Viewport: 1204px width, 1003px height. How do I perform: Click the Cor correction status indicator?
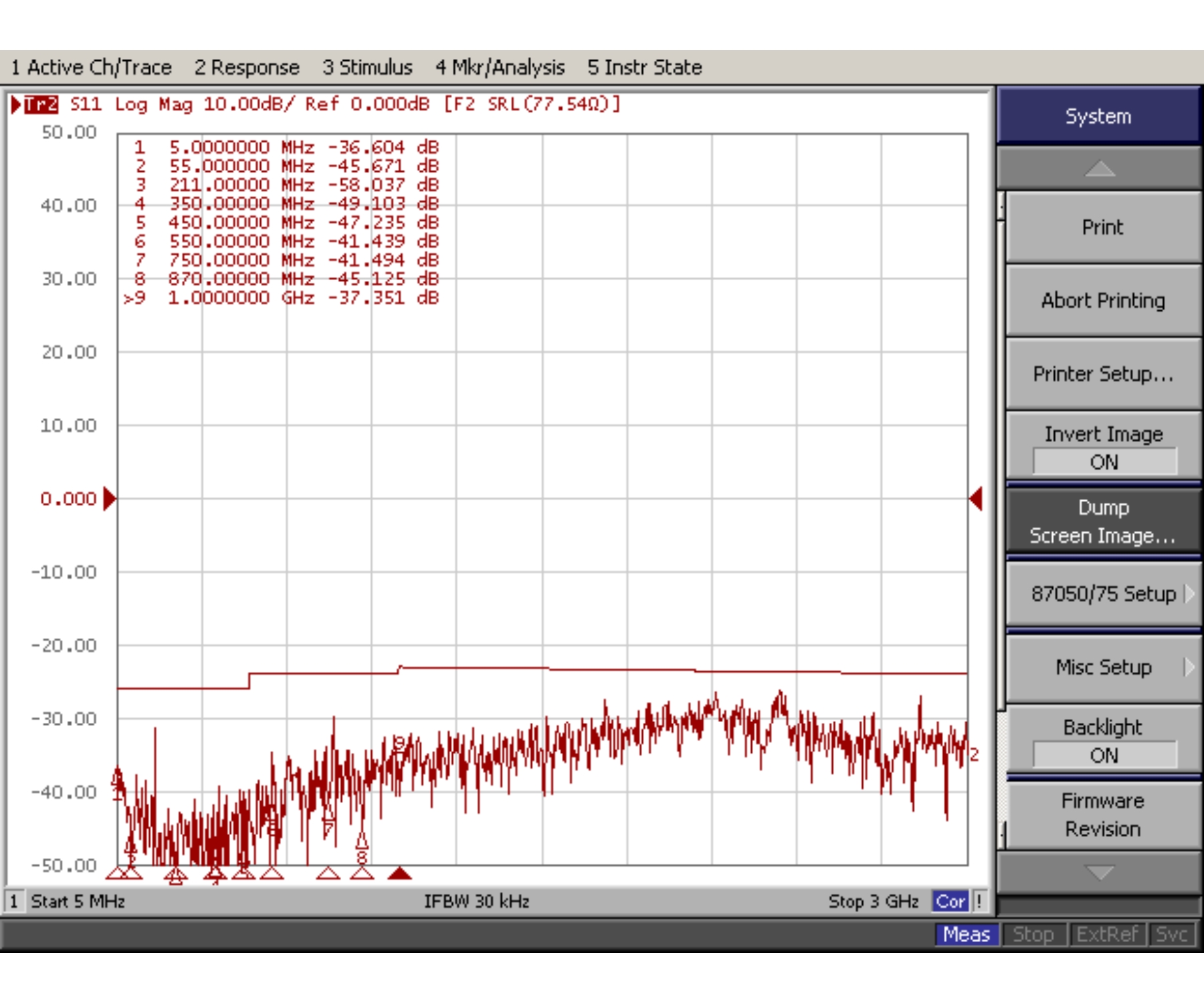tap(950, 901)
